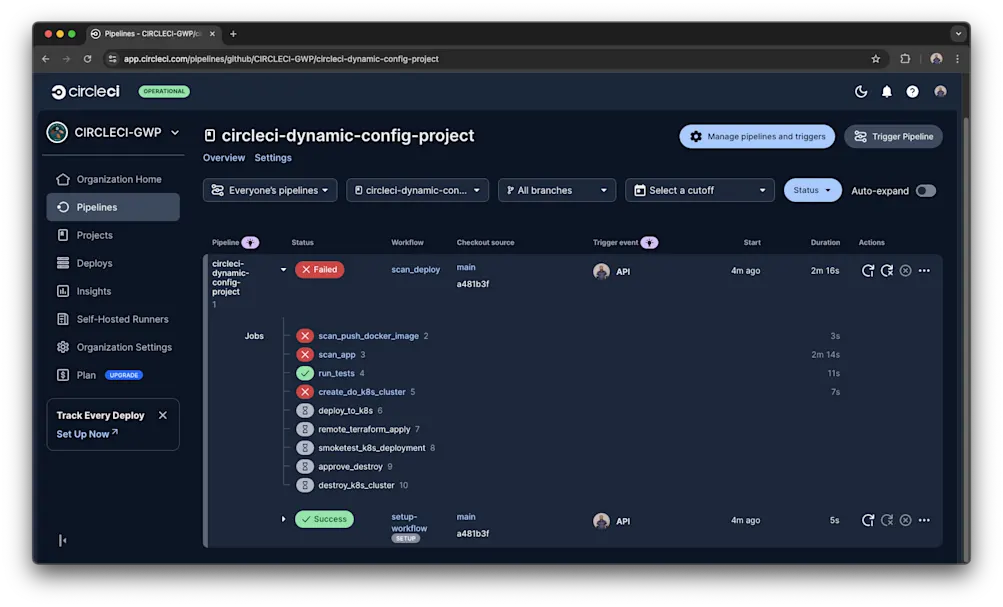Bookmark this page star icon
The image size is (1003, 607).
[876, 59]
